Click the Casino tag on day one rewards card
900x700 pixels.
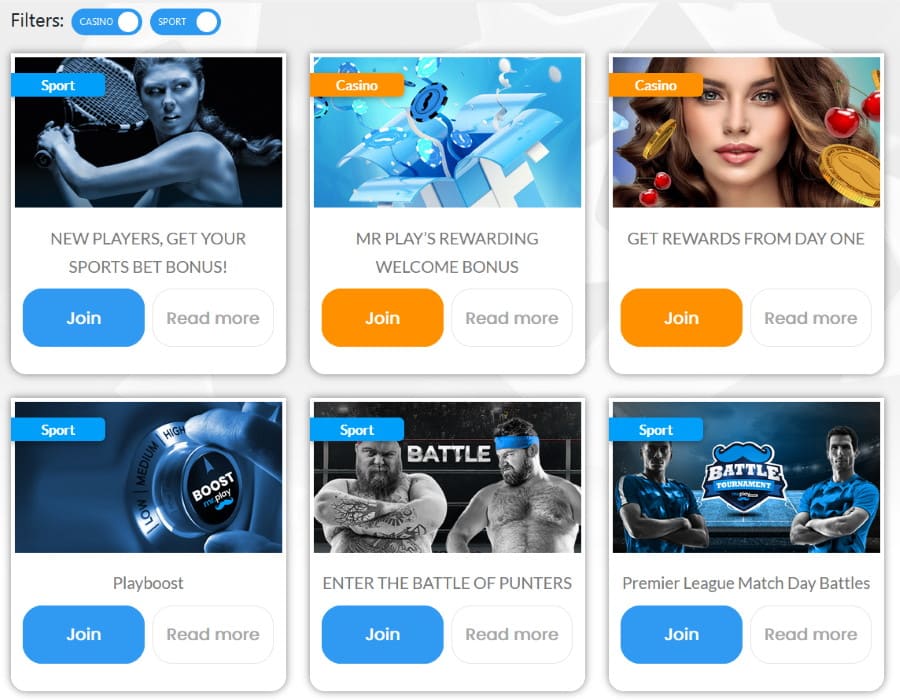pos(655,85)
